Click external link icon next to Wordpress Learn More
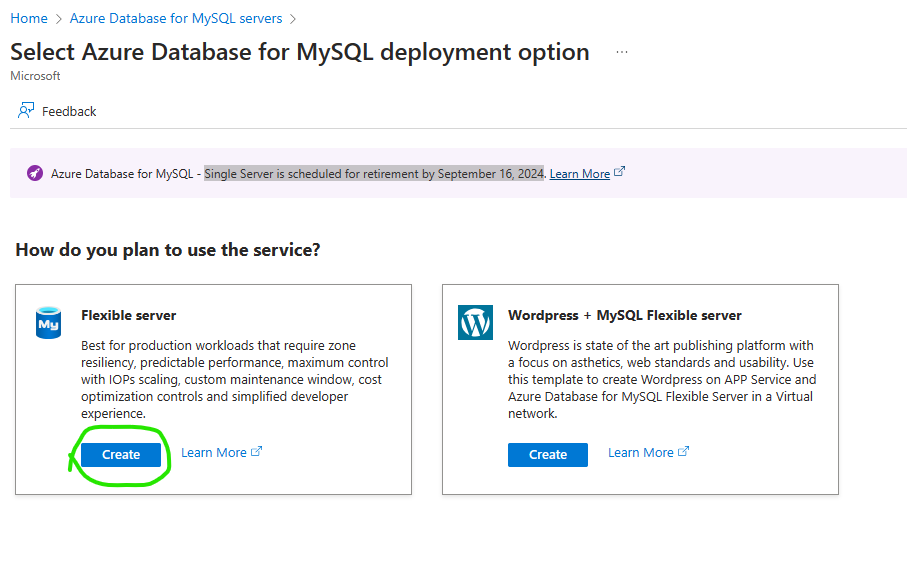Viewport: 907px width, 577px height. 683,451
